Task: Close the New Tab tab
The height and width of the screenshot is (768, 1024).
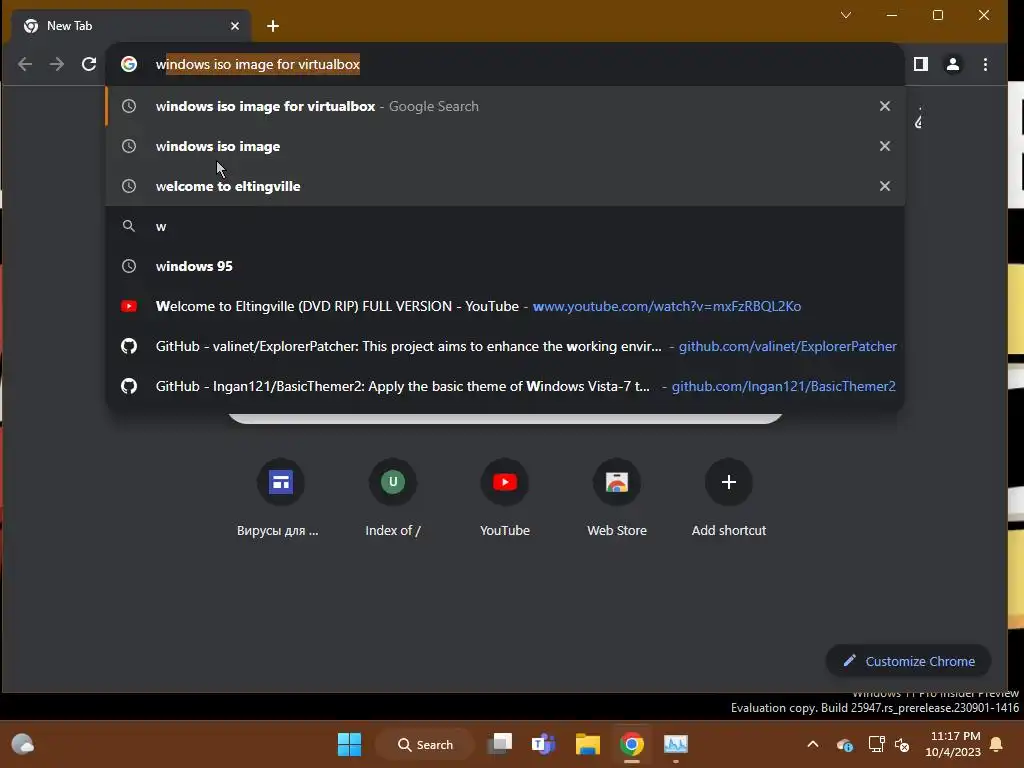Action: (235, 26)
